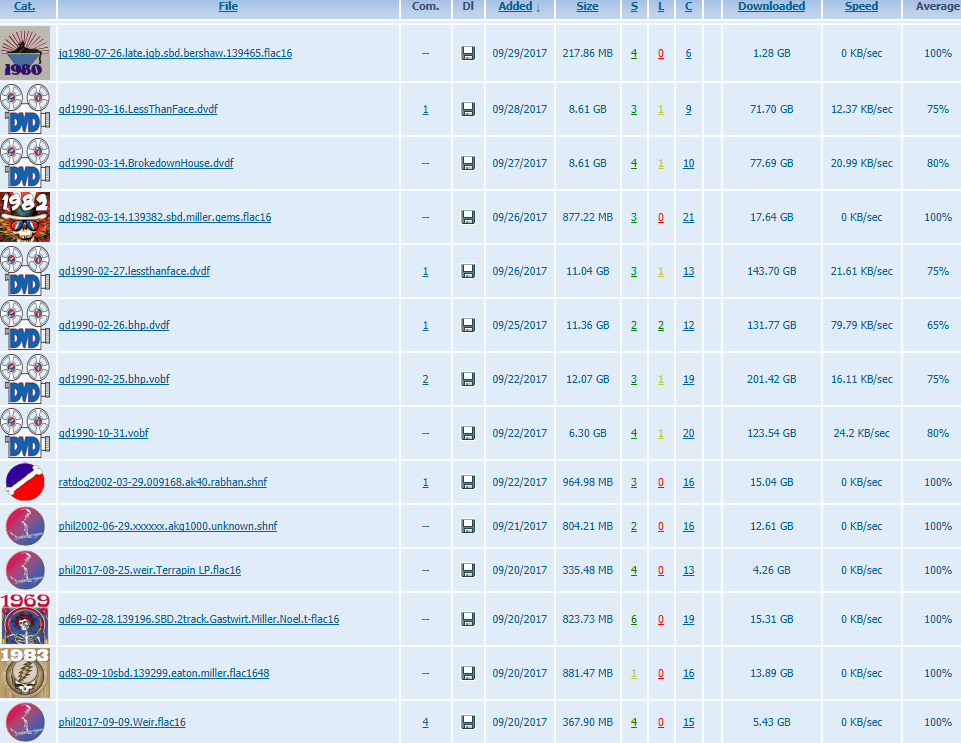View the comment on ratdog2002-03-29 row

(425, 482)
